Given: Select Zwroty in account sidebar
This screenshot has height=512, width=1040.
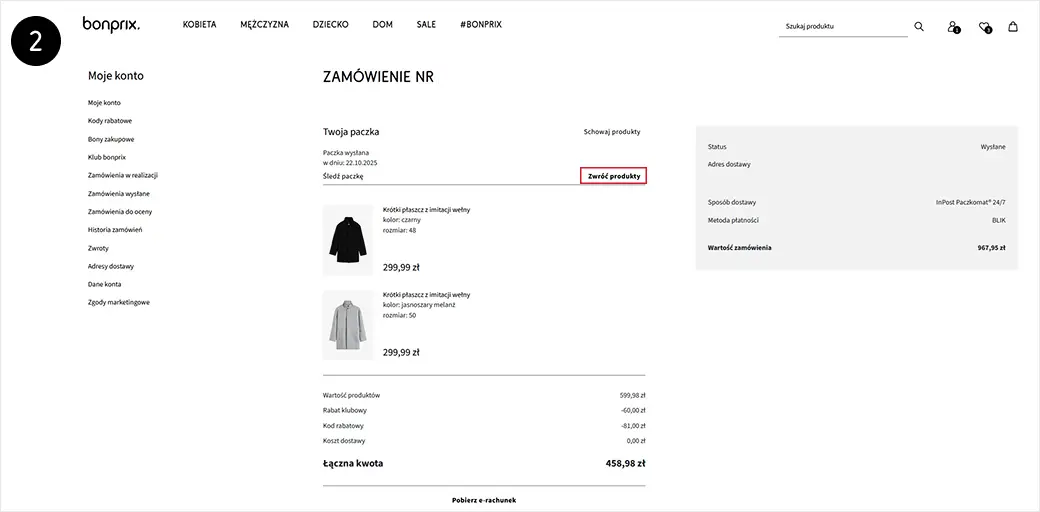Looking at the screenshot, I should (x=98, y=248).
